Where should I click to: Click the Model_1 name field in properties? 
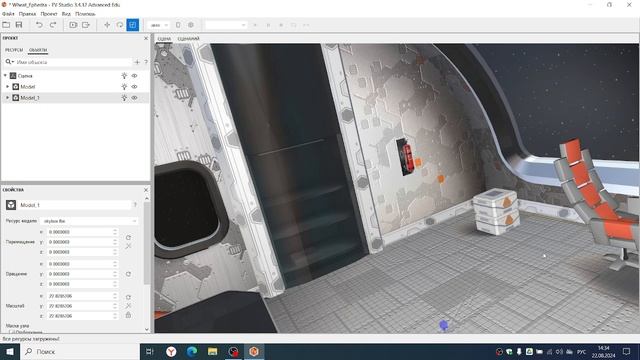[x=74, y=205]
